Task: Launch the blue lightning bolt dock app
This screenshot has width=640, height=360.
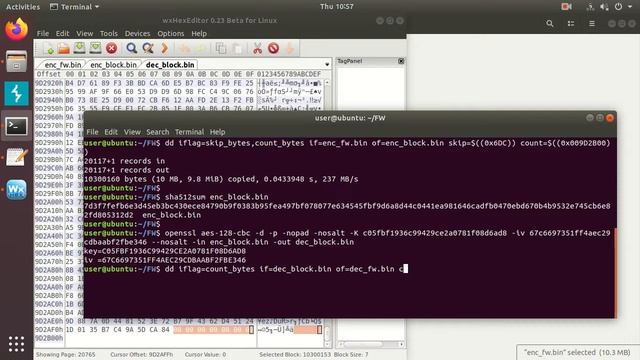Action: tap(16, 93)
